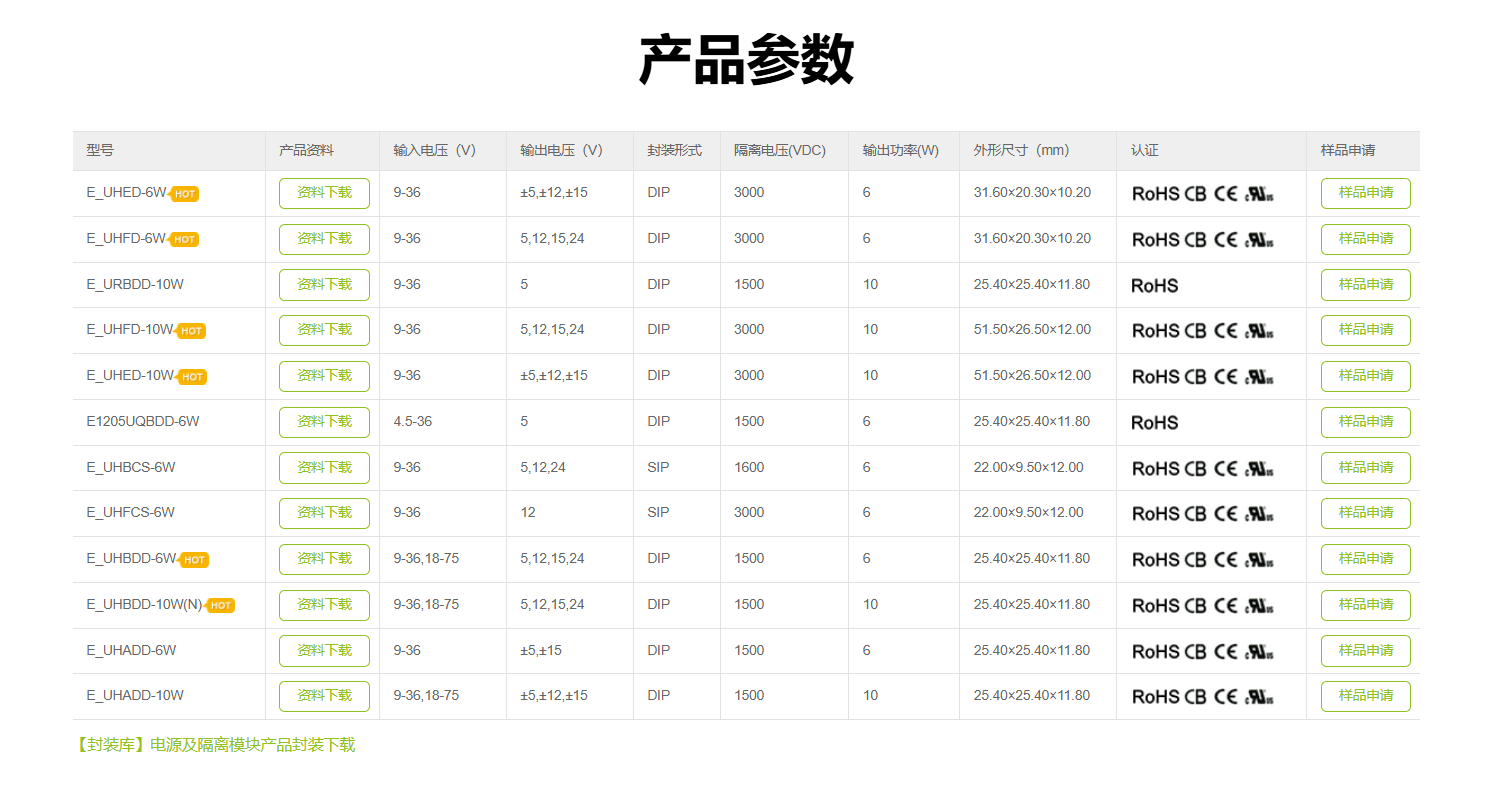Image resolution: width=1499 pixels, height=797 pixels.
Task: Open the E_UHBDD-6W model entry
Action: (x=131, y=559)
